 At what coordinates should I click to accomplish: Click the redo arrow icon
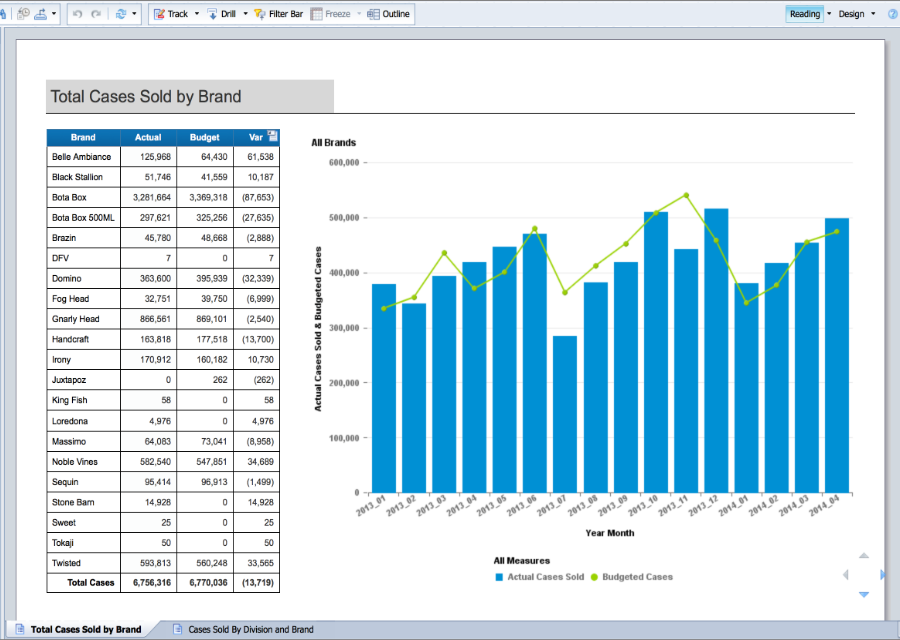96,14
